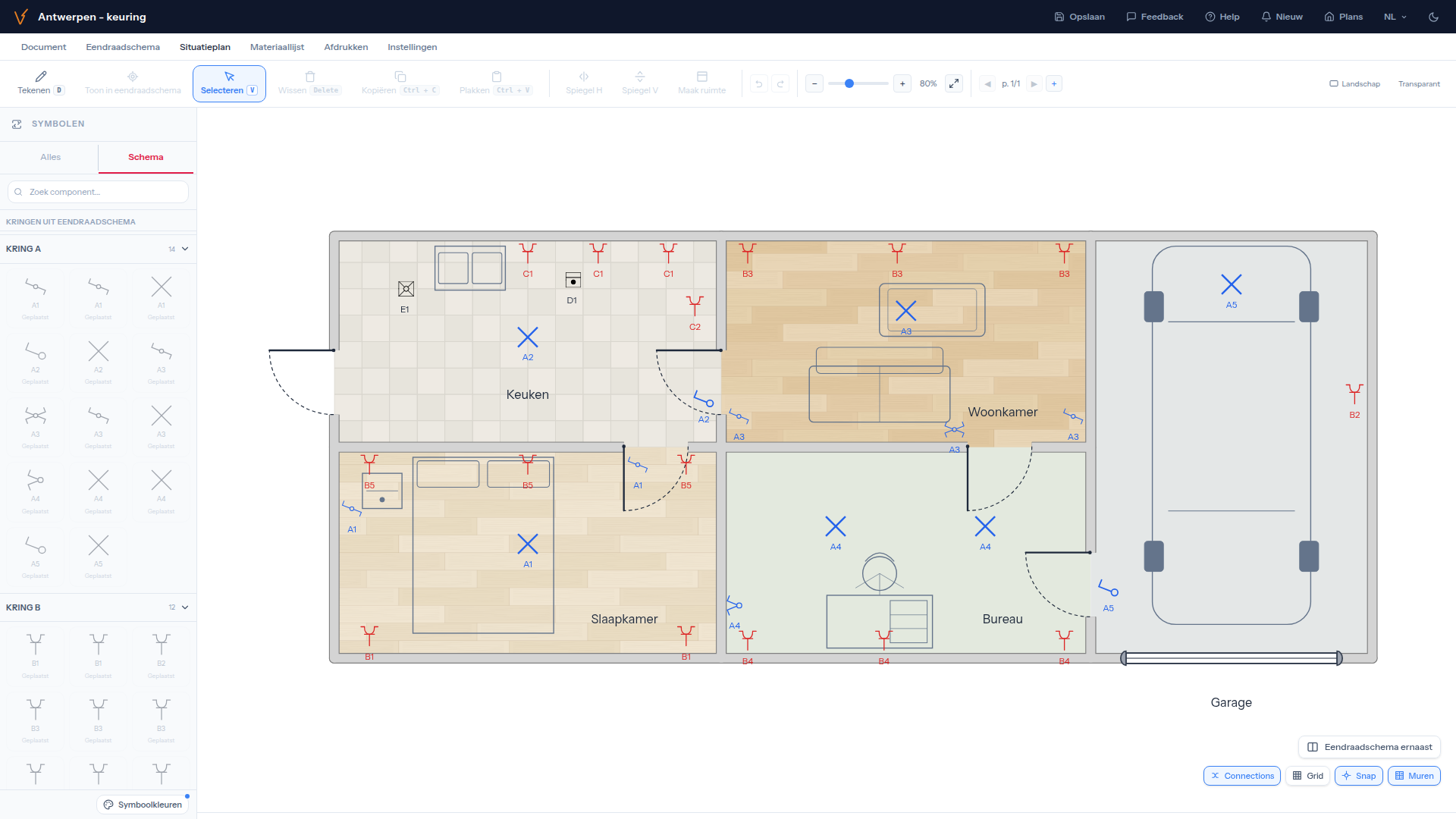
Task: Toggle dark mode moon icon
Action: tap(1433, 17)
